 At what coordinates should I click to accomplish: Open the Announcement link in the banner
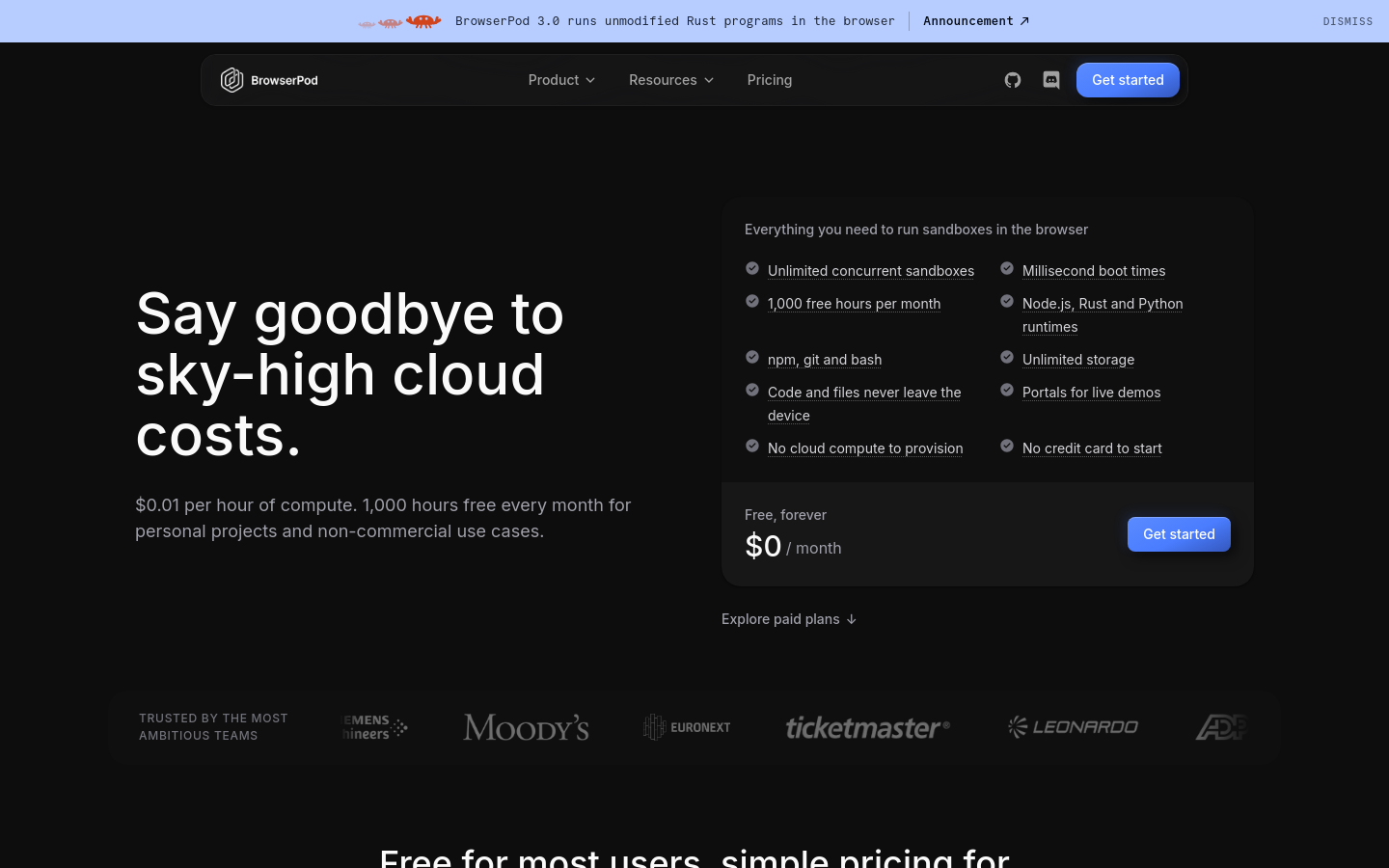(976, 21)
